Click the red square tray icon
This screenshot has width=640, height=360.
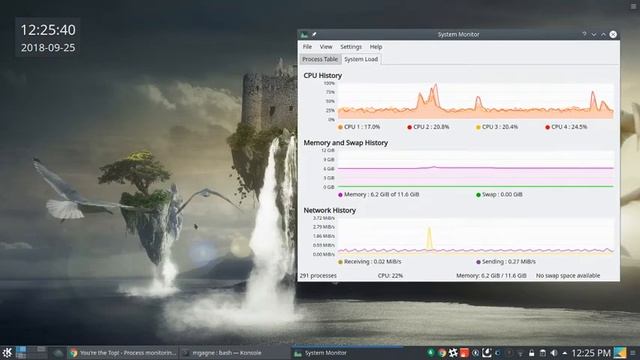pos(464,353)
